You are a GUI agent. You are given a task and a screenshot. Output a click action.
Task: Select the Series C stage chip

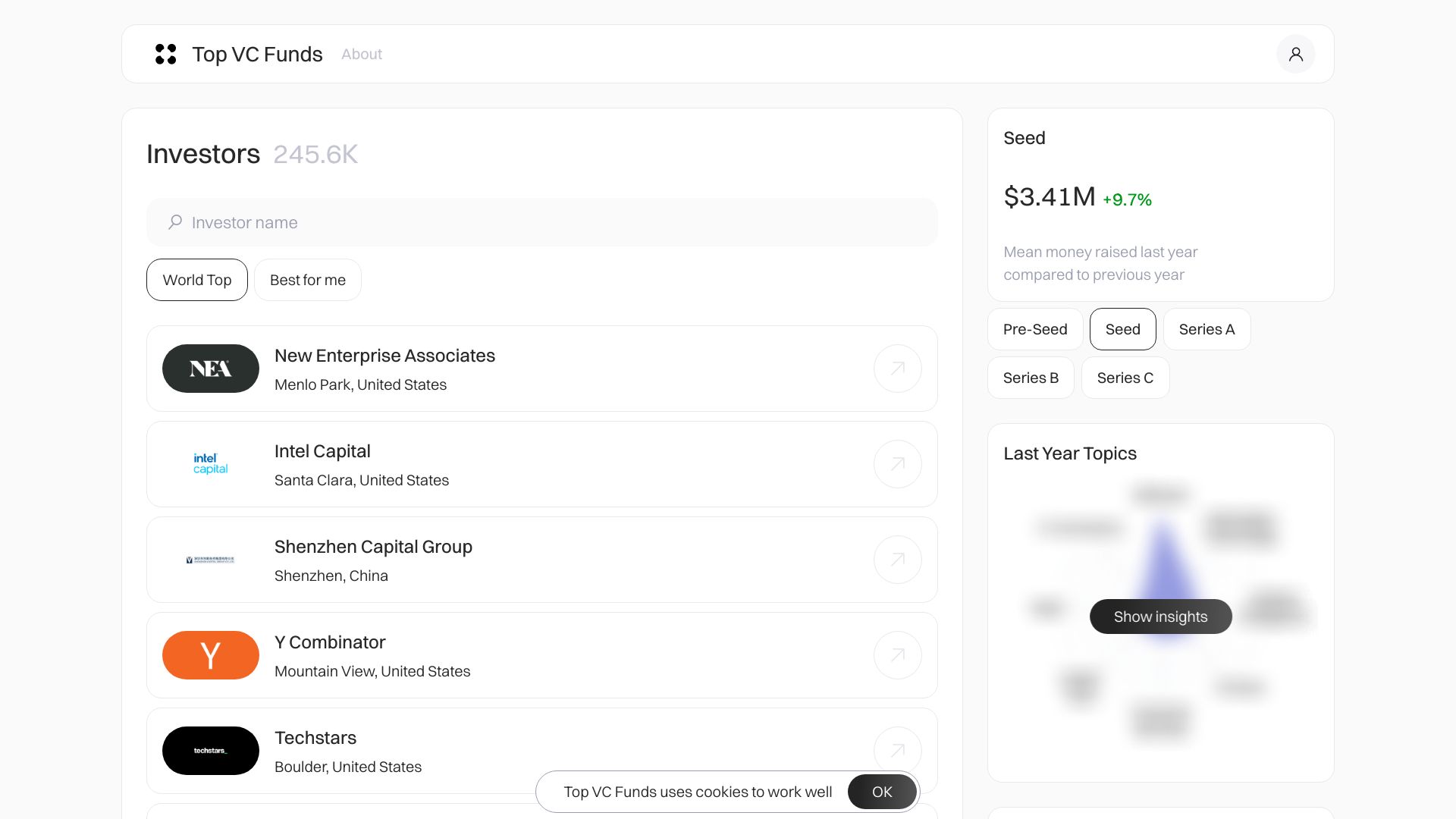coord(1125,378)
